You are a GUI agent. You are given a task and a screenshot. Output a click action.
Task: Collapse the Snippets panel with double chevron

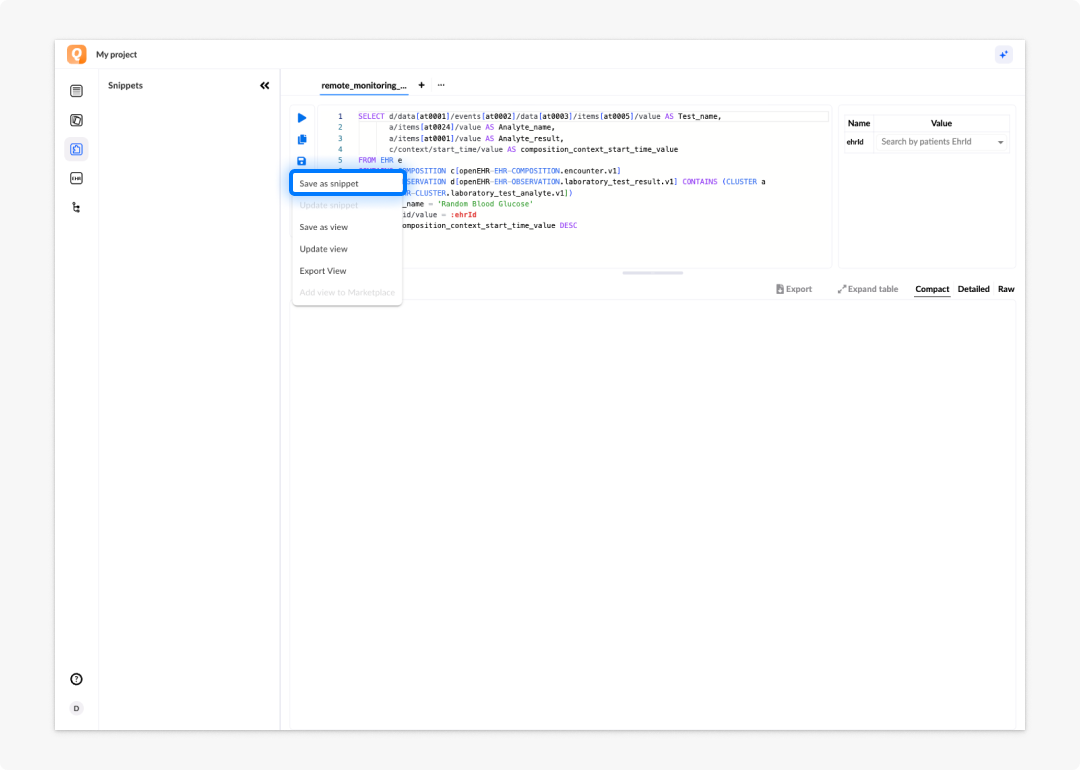[x=264, y=85]
